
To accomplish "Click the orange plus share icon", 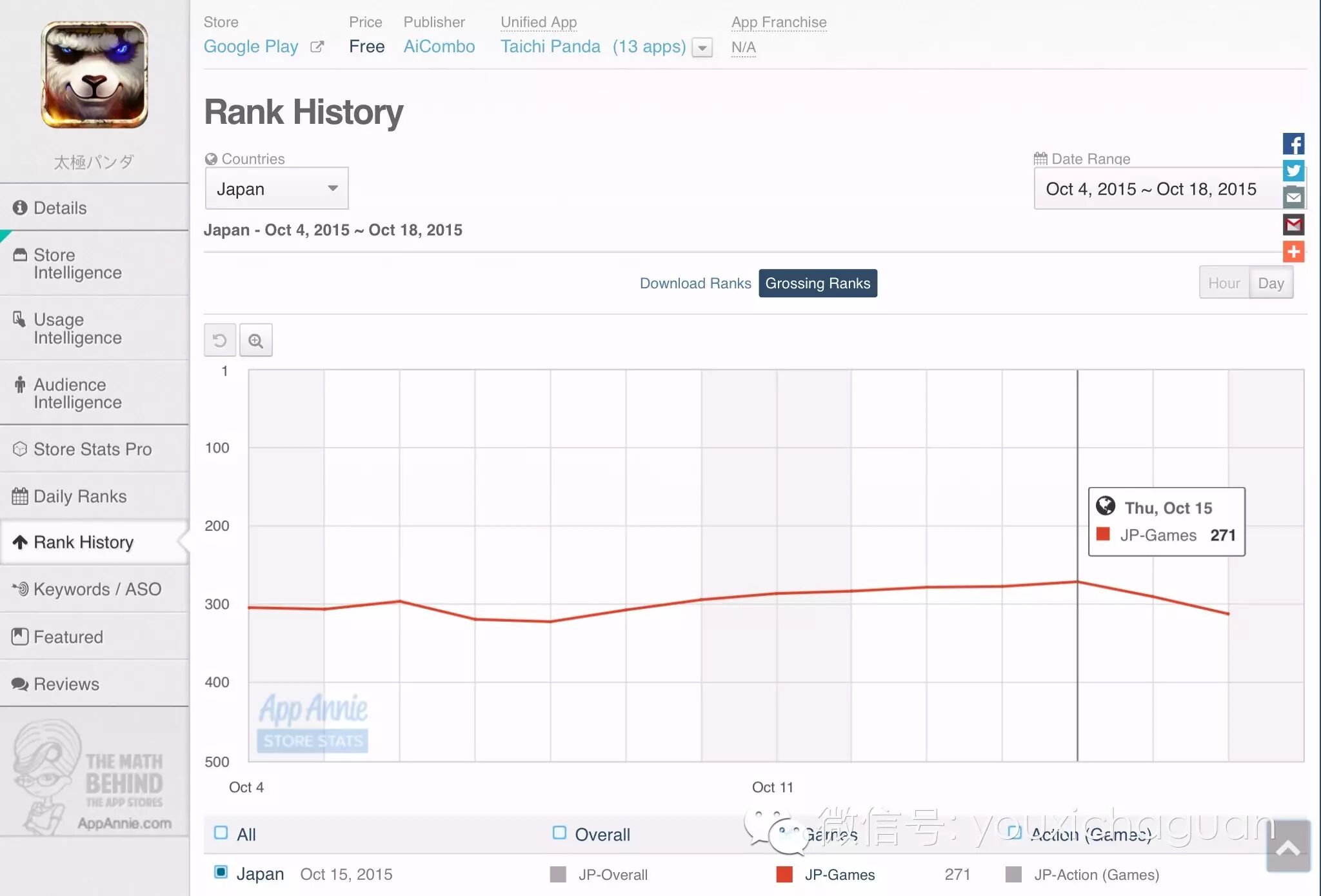I will [1293, 252].
